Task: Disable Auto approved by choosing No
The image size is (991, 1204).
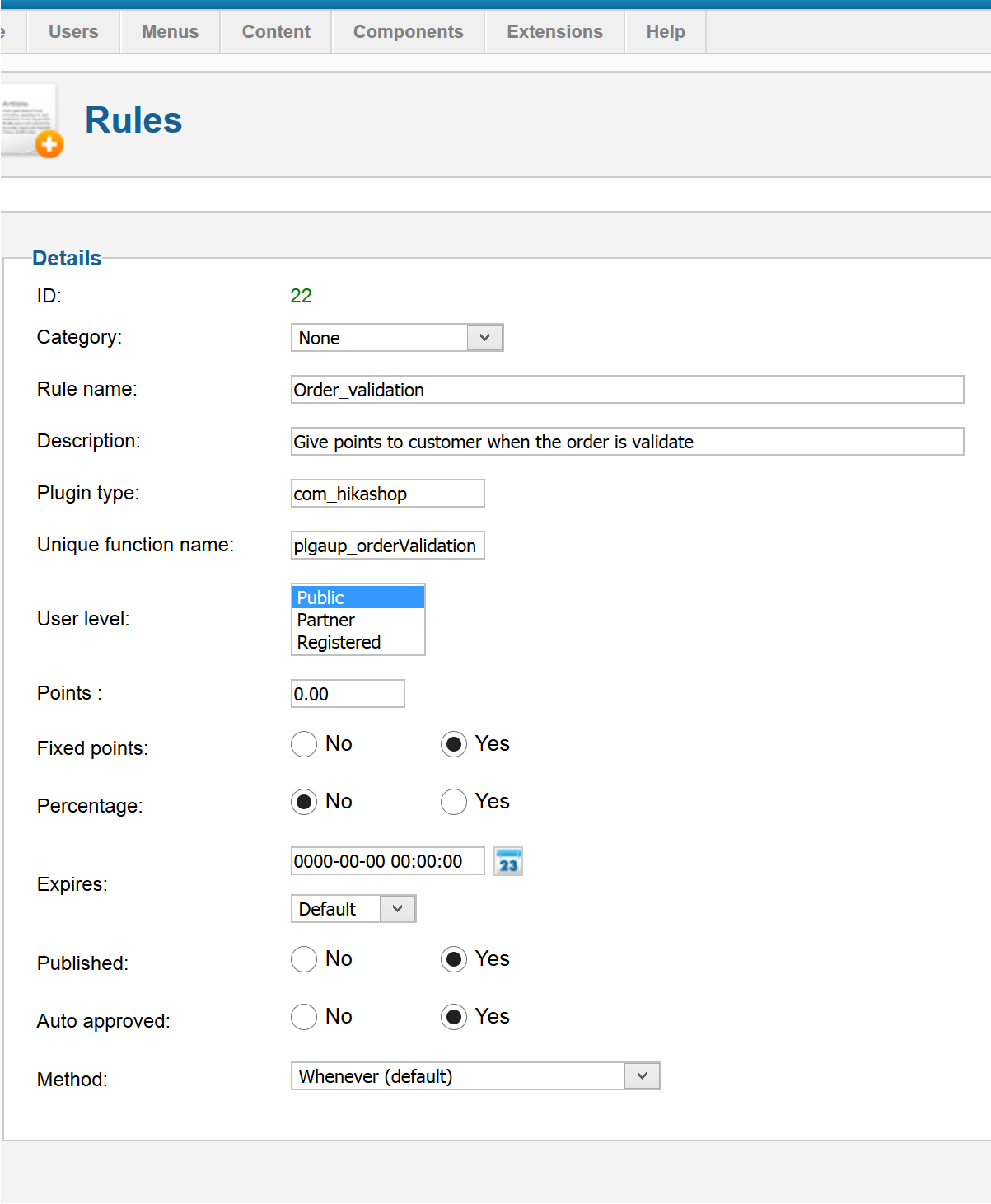Action: pyautogui.click(x=304, y=1017)
